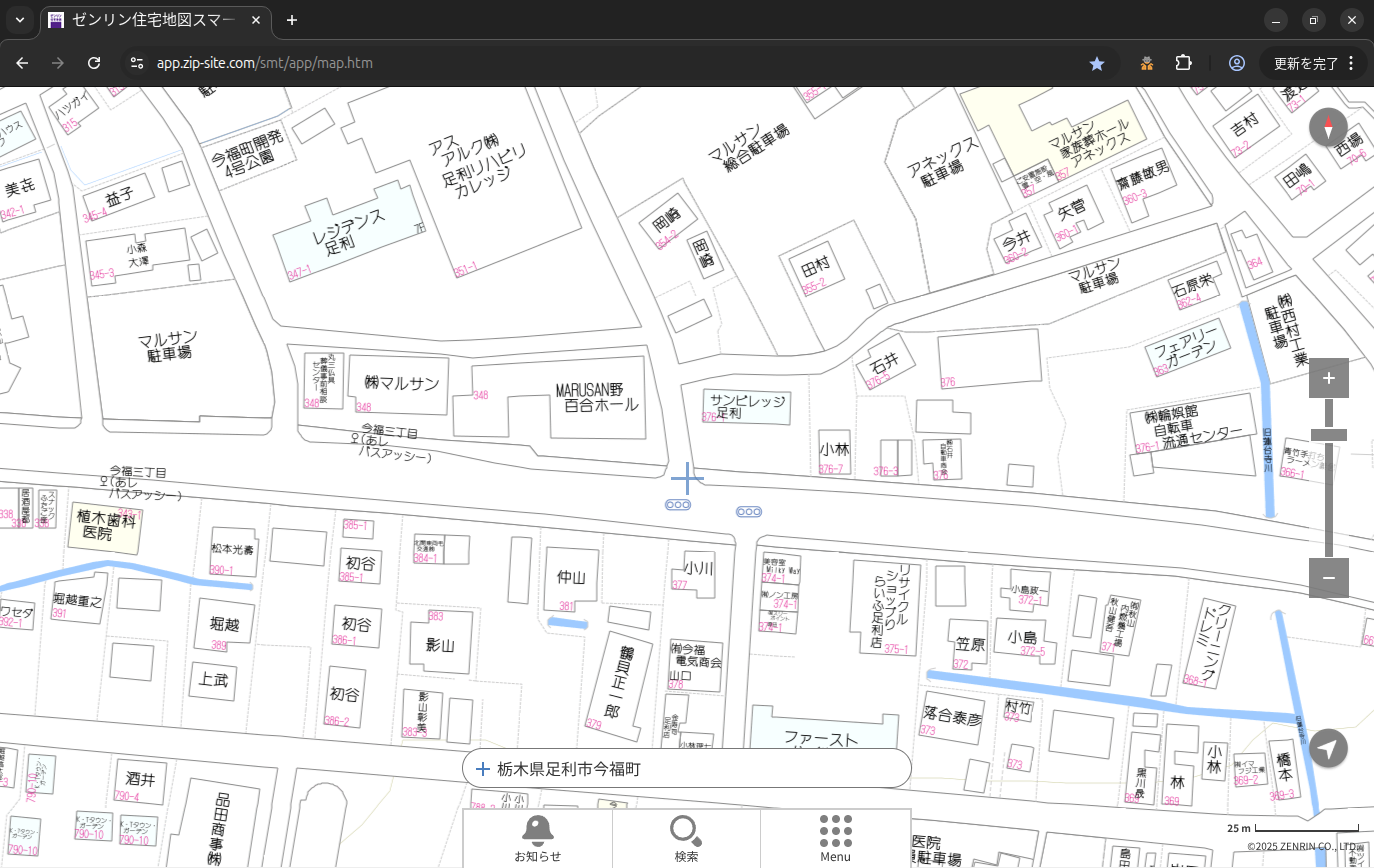Click the MARUSAN野百合ホール building
This screenshot has width=1374, height=868.
tap(597, 397)
